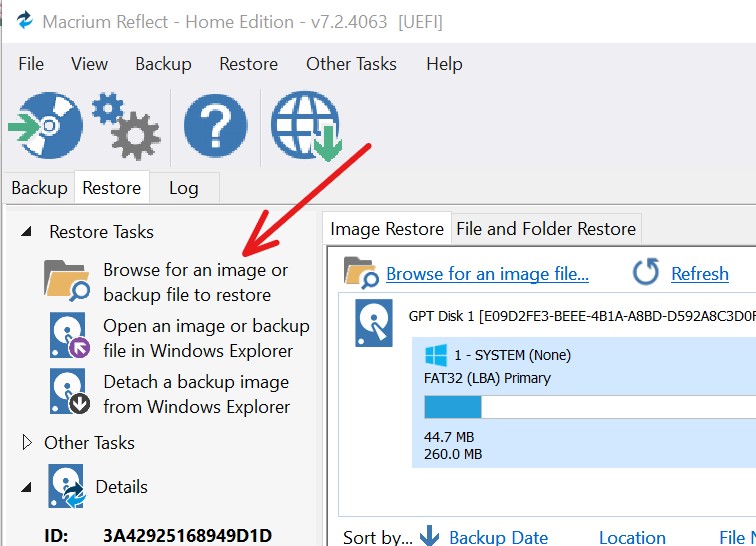Click the FAT32 (LBA) Primary label
Image resolution: width=756 pixels, height=546 pixels.
(x=487, y=378)
